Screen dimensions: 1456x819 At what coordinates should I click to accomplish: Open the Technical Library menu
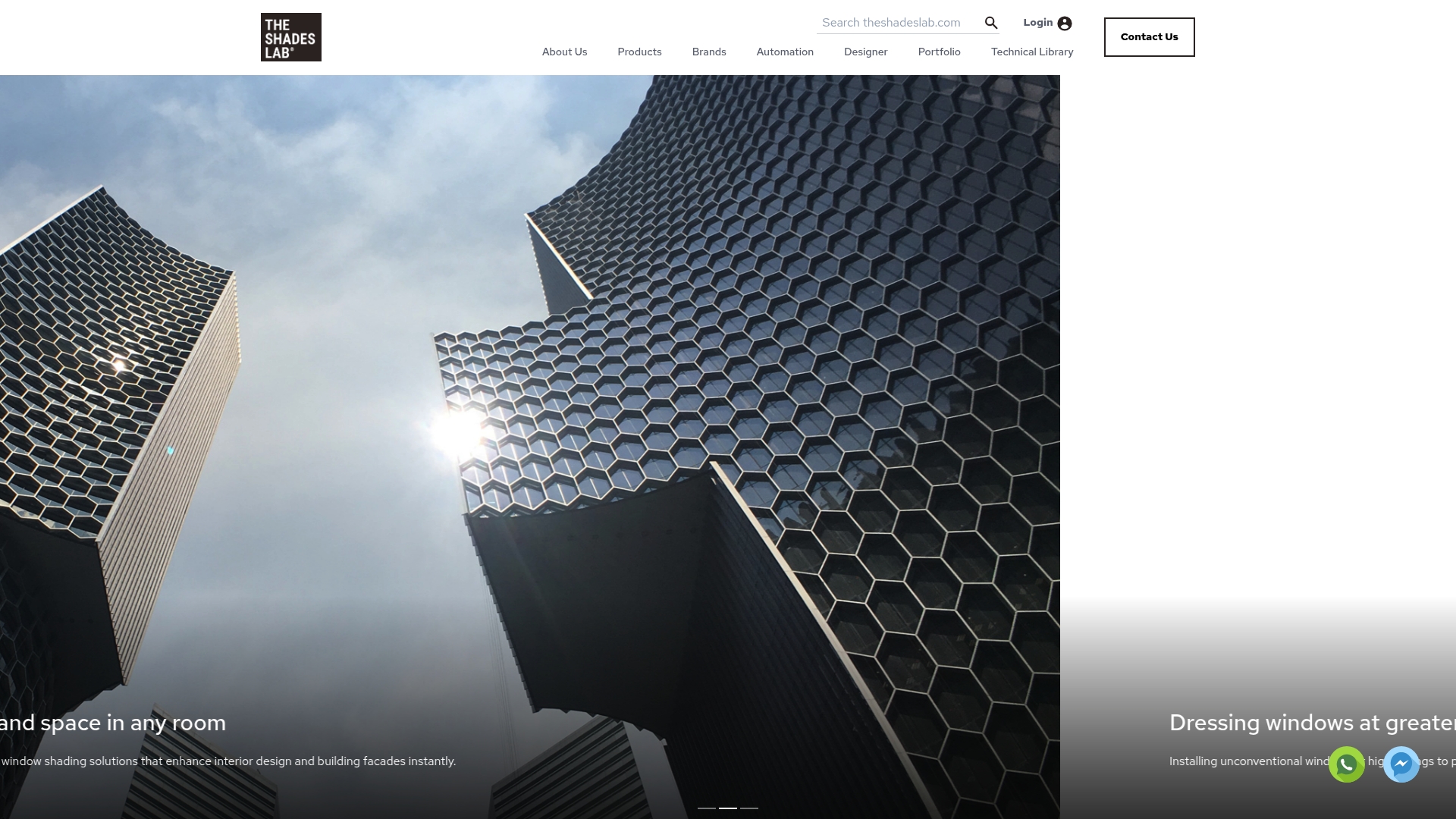1032,52
